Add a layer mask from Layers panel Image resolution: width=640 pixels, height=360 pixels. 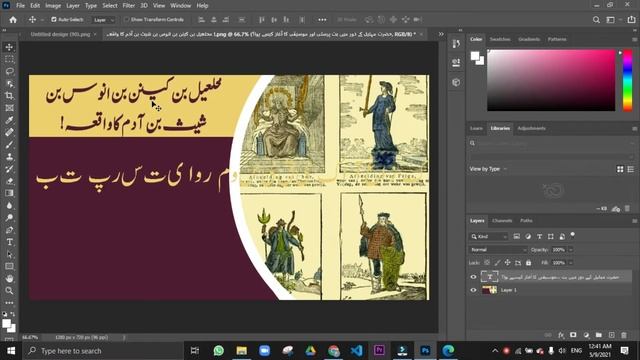pos(573,335)
